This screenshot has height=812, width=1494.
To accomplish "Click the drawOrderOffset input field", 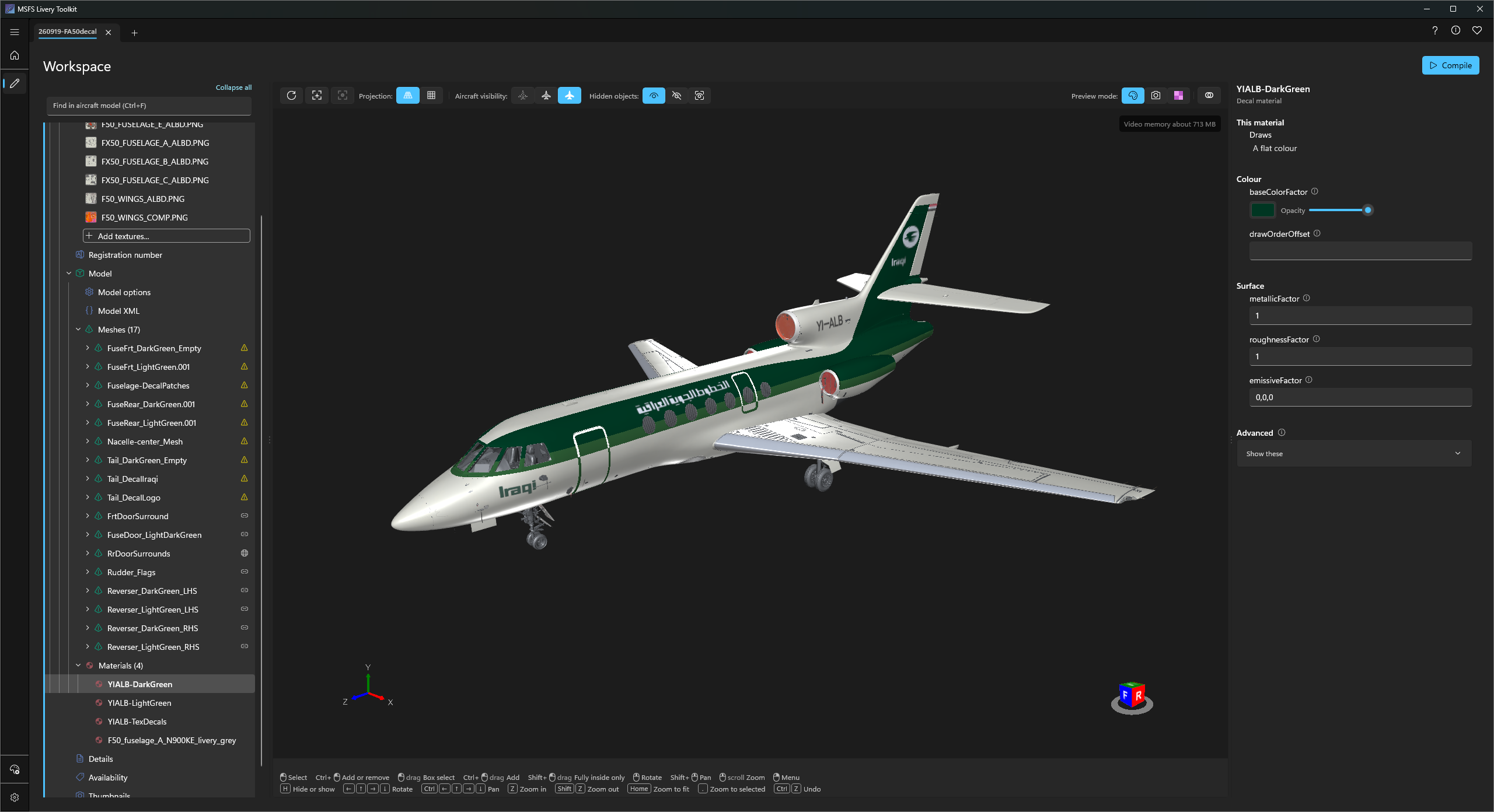I will tap(1360, 251).
